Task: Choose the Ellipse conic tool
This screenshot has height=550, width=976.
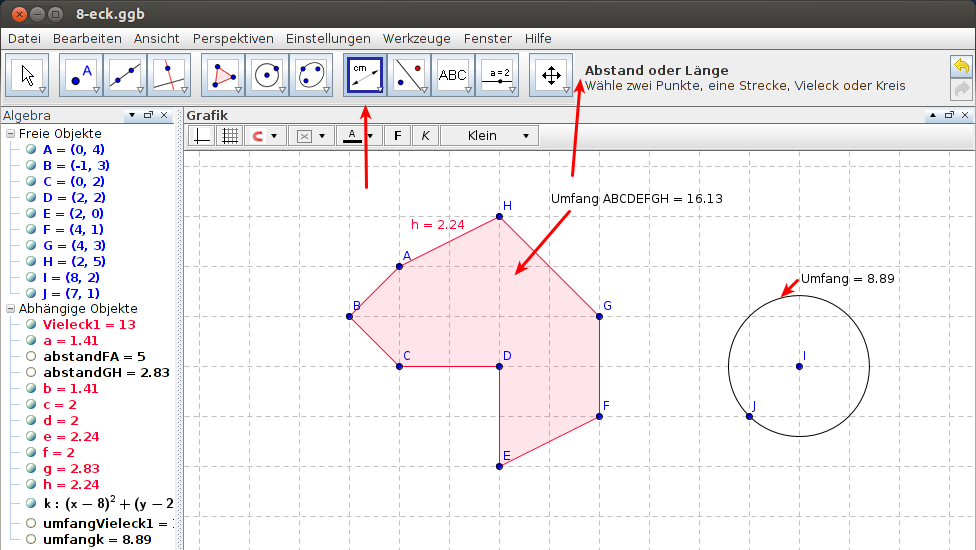Action: 311,75
